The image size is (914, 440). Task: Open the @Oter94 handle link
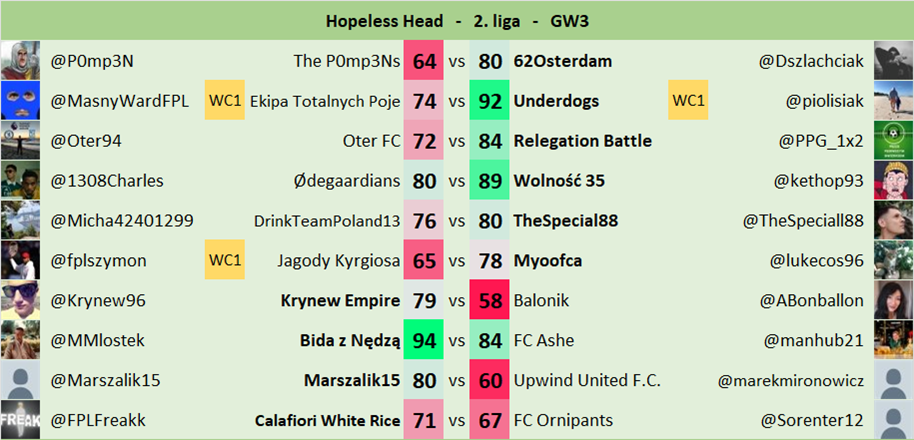86,141
